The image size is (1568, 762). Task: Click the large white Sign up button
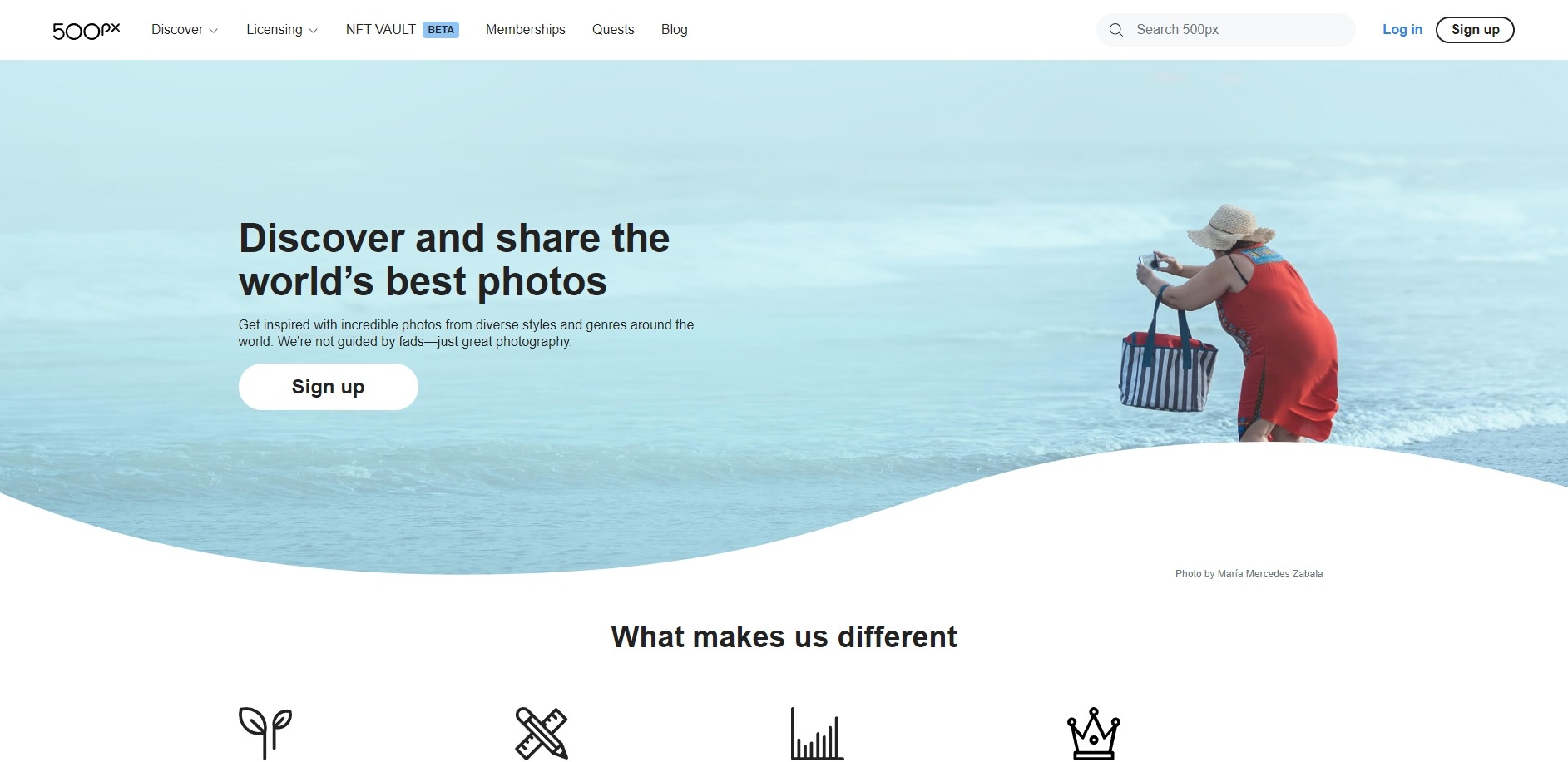(x=329, y=387)
